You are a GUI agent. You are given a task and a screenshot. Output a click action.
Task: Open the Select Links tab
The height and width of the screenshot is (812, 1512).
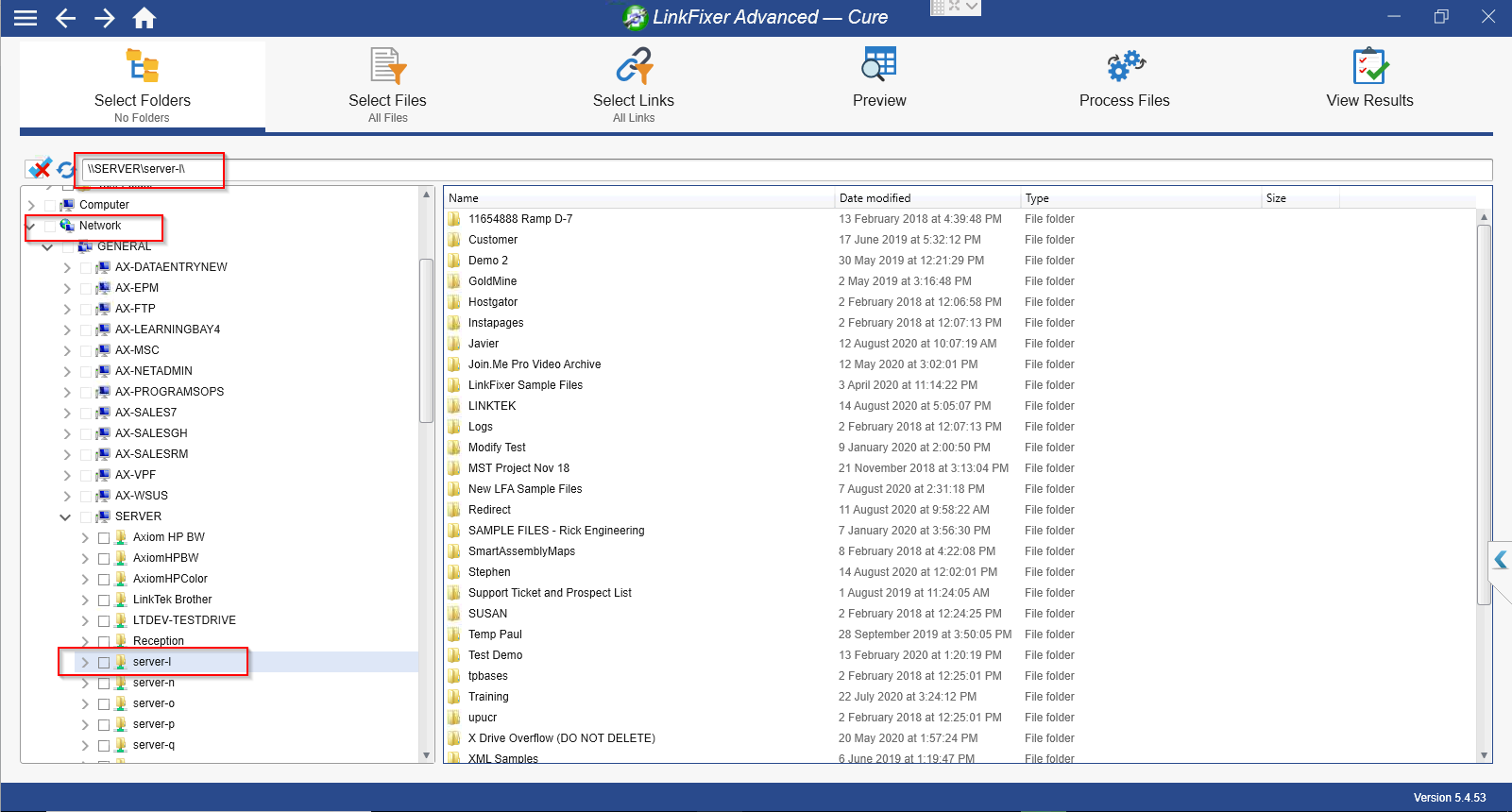tap(634, 85)
